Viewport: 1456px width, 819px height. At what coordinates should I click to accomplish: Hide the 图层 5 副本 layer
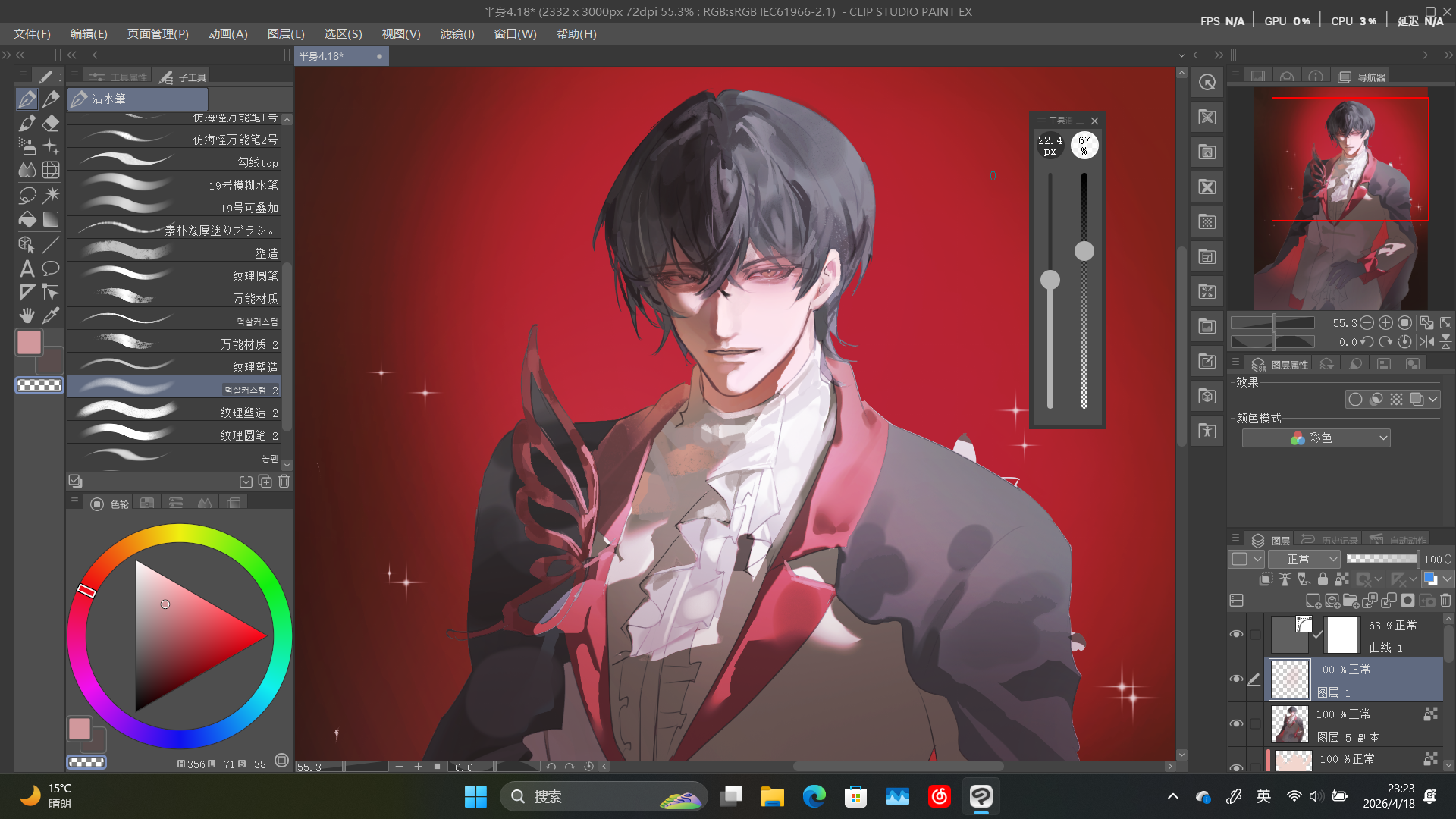click(1236, 723)
